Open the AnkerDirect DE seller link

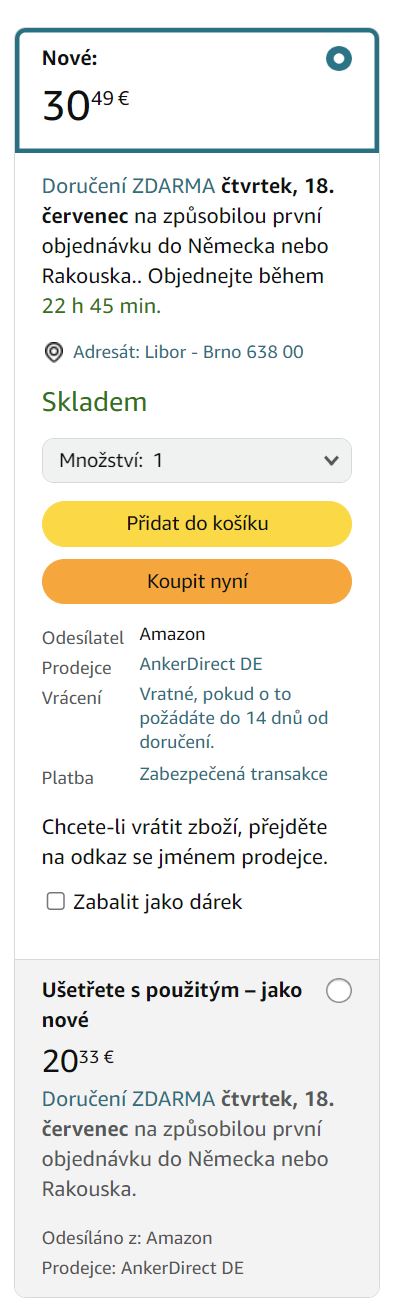click(x=201, y=664)
